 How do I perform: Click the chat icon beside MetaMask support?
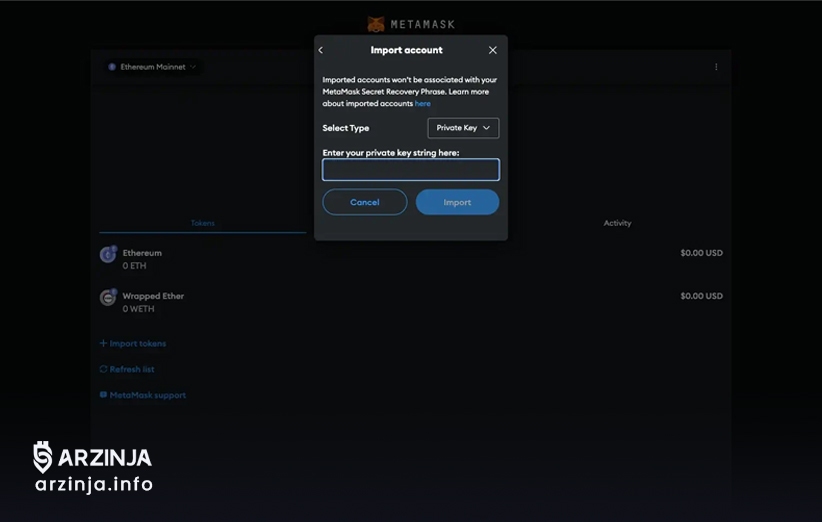[103, 395]
